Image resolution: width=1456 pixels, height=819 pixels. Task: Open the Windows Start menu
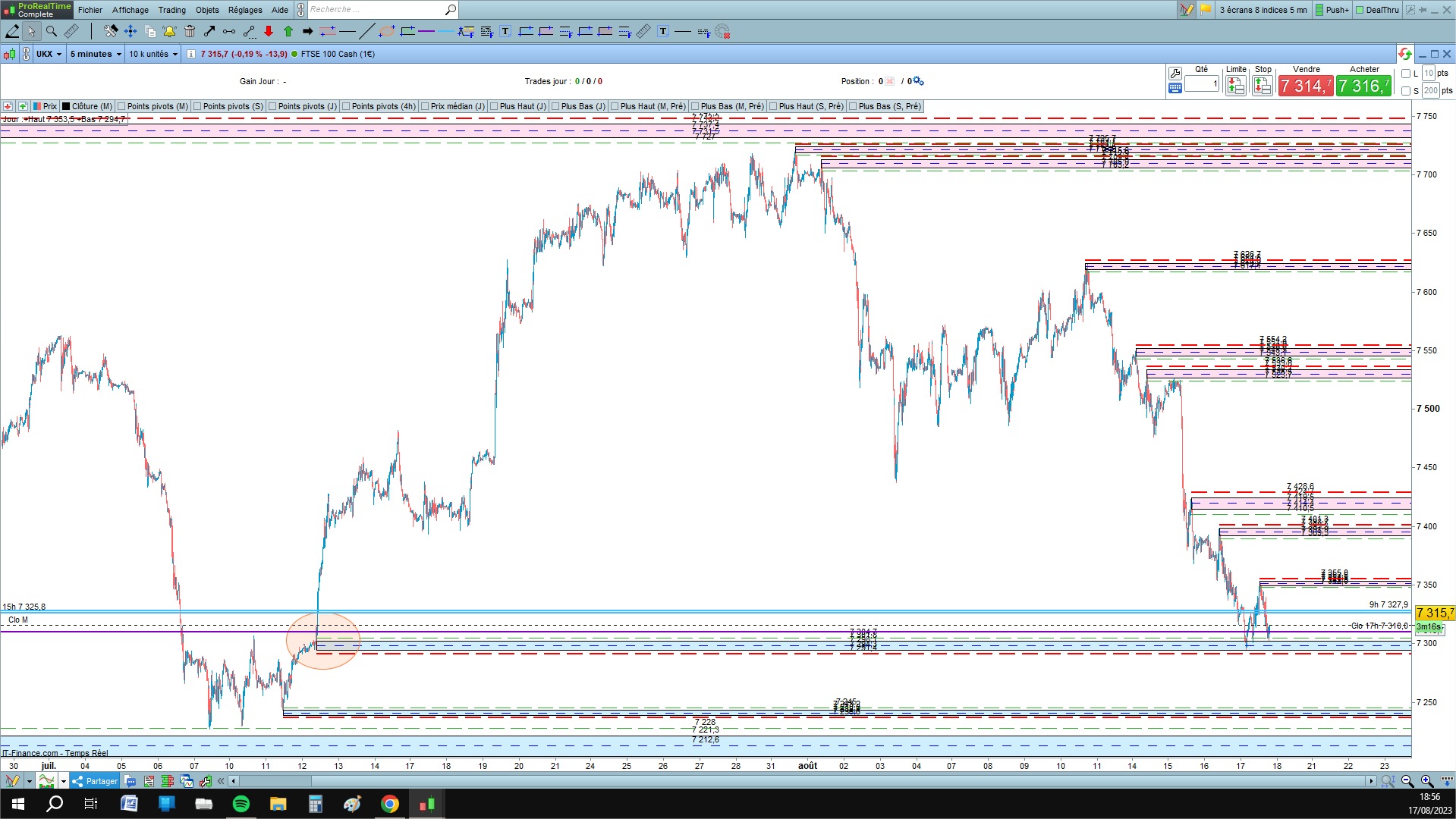pos(18,804)
